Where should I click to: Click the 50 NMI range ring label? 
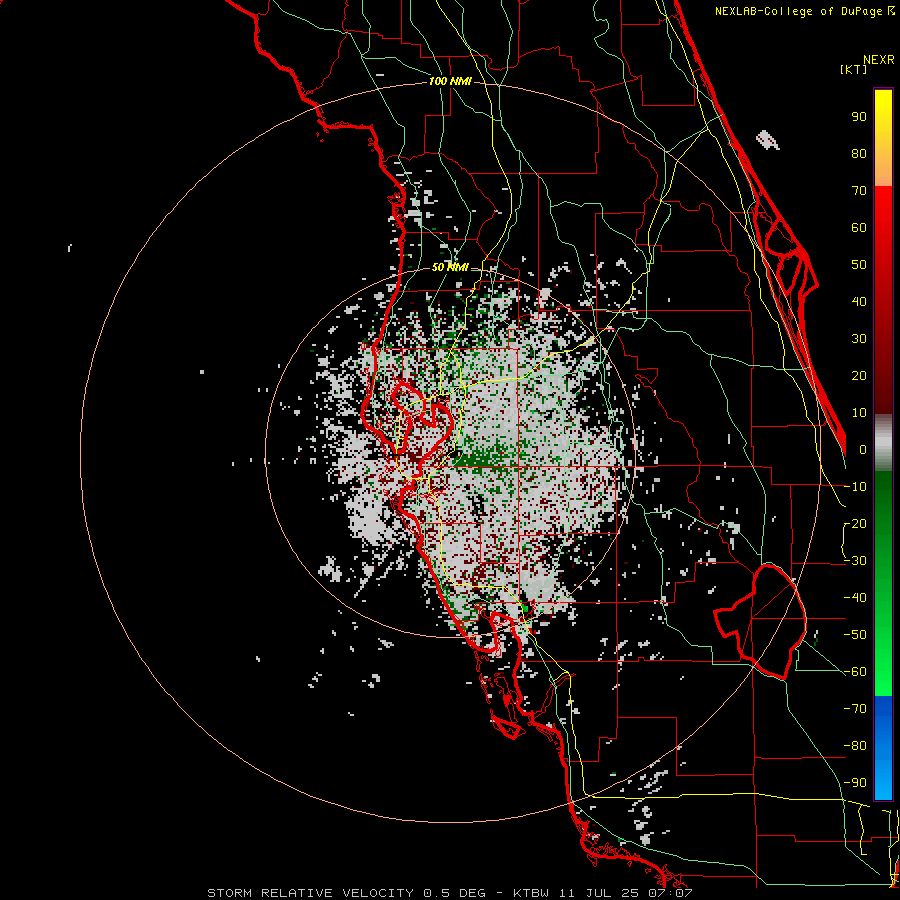(x=449, y=267)
